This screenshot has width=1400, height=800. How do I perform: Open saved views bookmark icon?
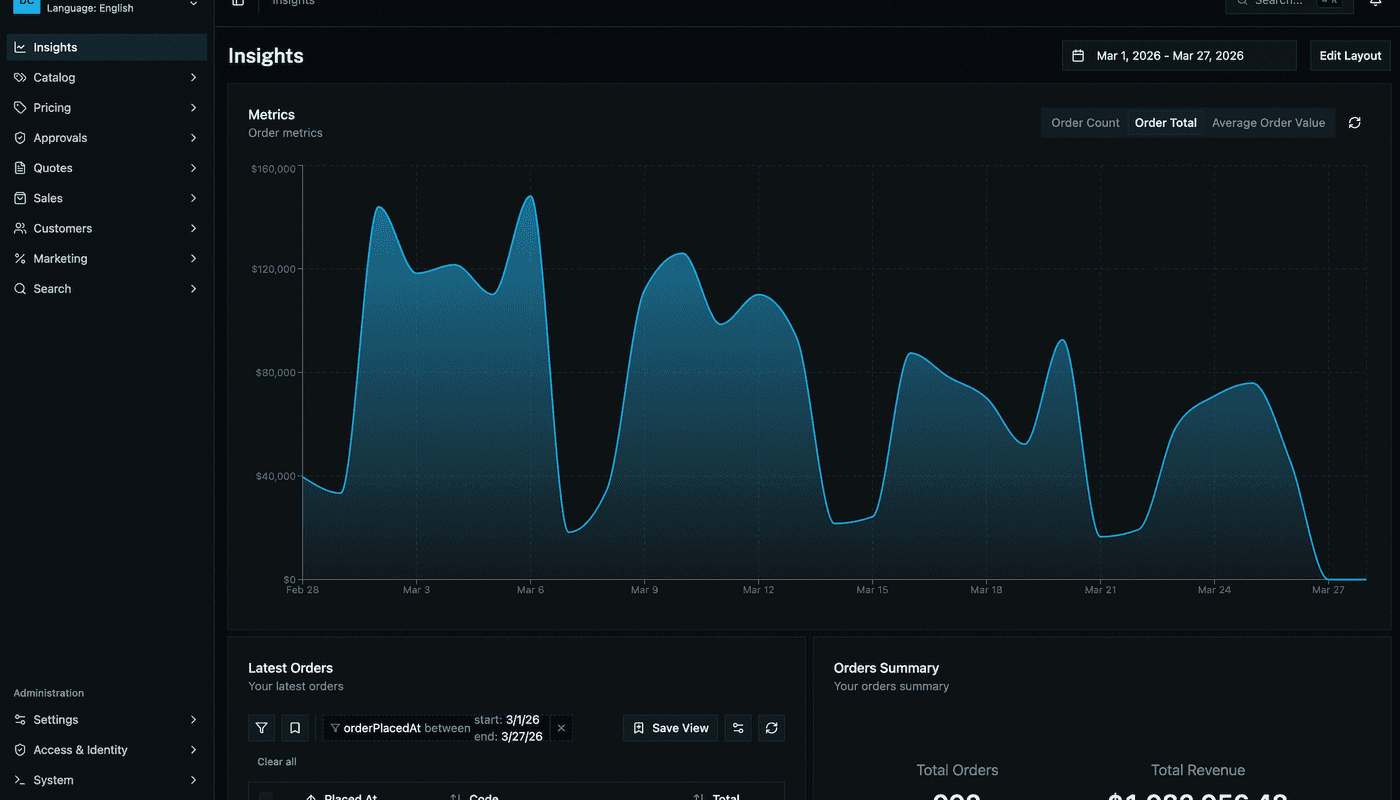(295, 728)
